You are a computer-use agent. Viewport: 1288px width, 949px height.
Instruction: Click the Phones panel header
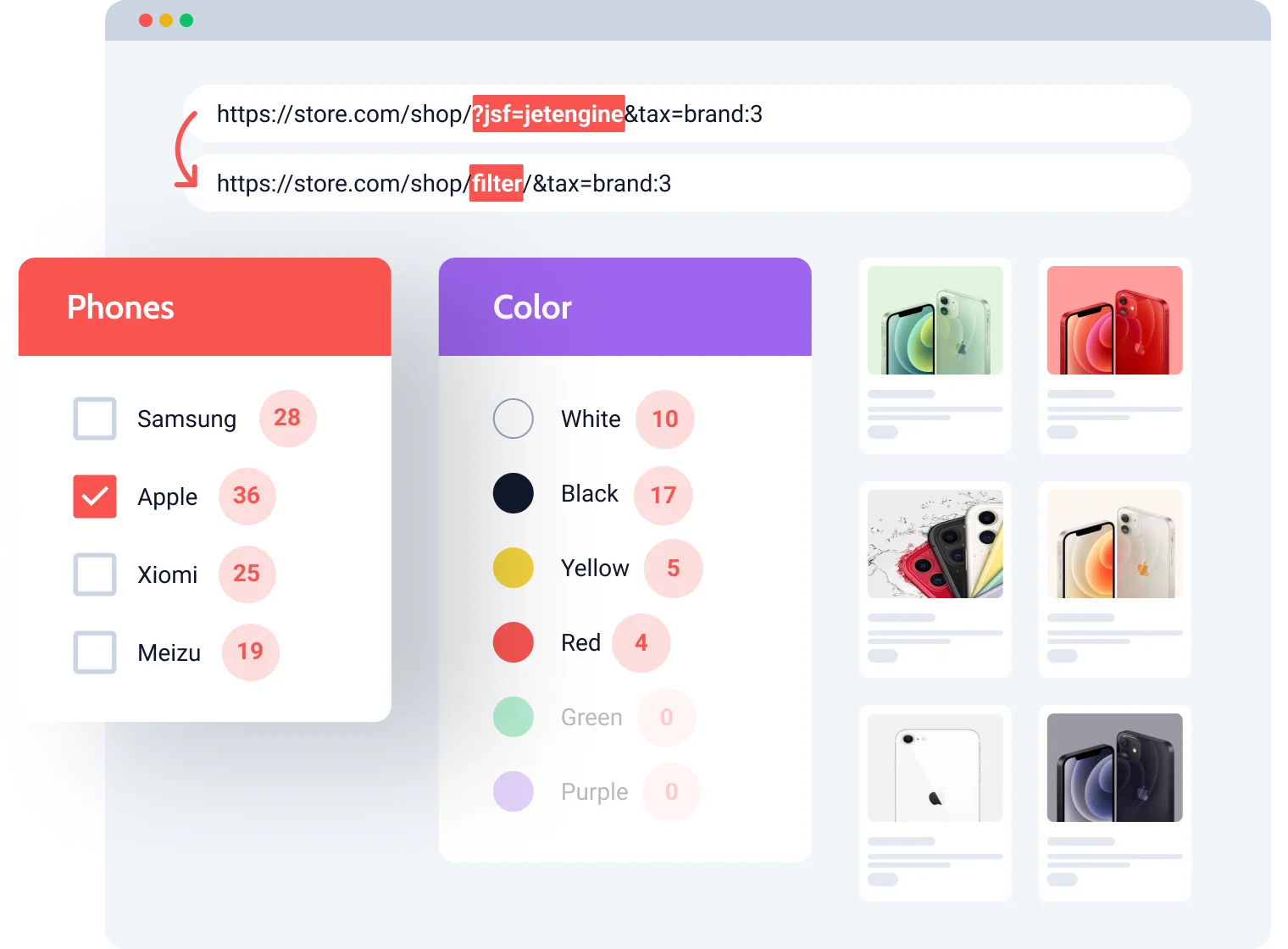tap(205, 307)
